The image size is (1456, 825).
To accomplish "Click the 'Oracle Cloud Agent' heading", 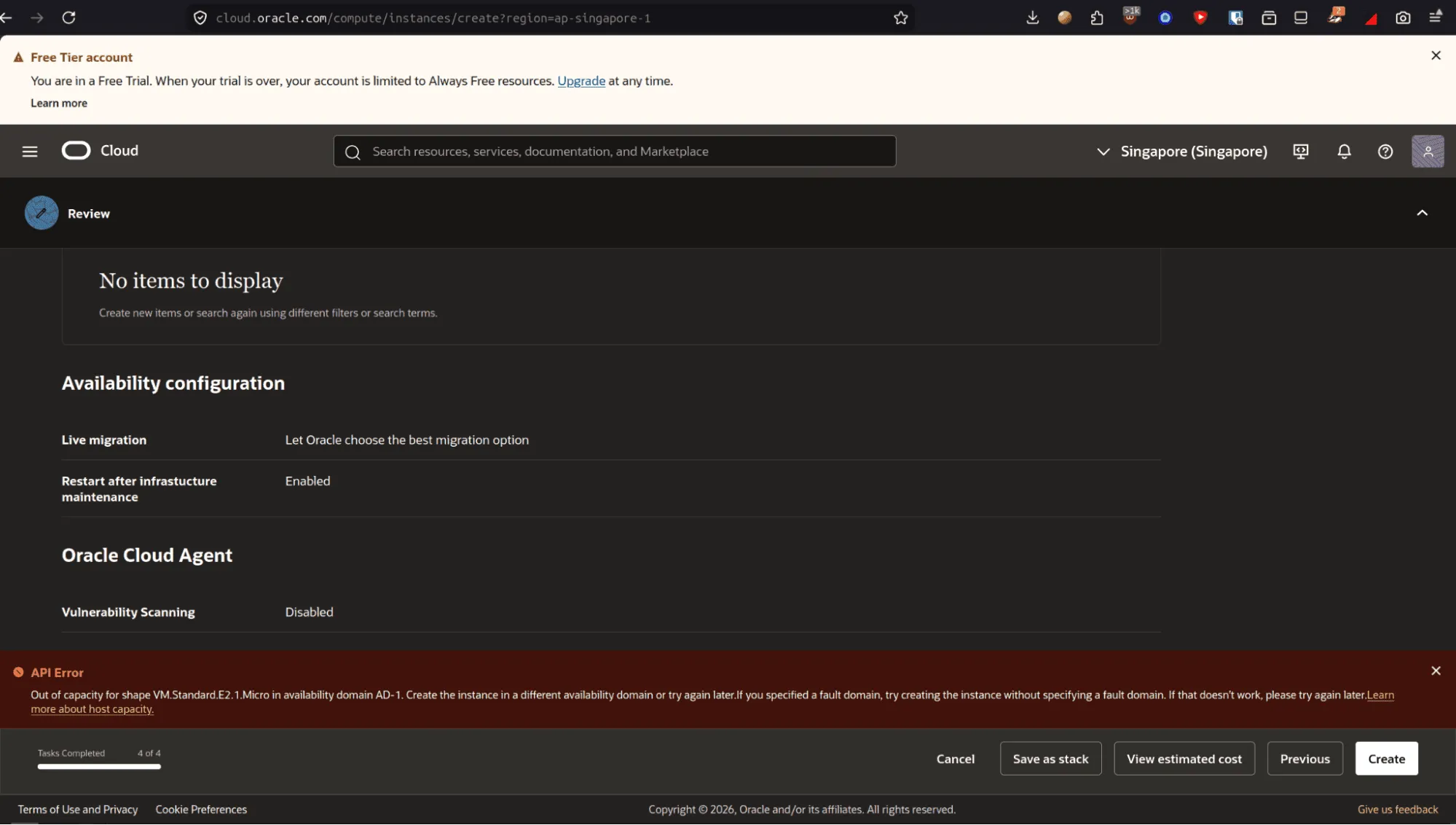I will pyautogui.click(x=146, y=555).
